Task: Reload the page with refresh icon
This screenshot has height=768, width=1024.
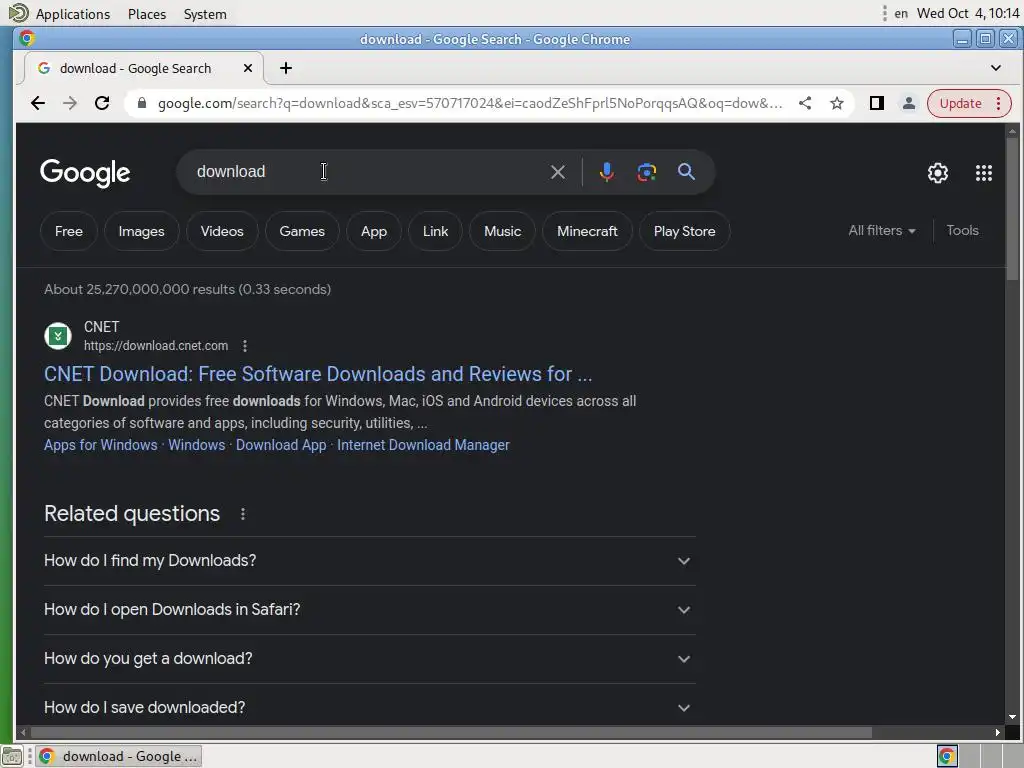Action: point(102,103)
